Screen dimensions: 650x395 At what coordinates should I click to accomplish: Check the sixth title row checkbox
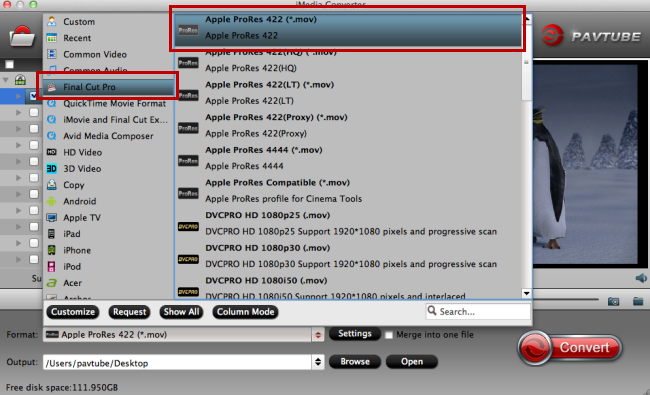(x=34, y=178)
